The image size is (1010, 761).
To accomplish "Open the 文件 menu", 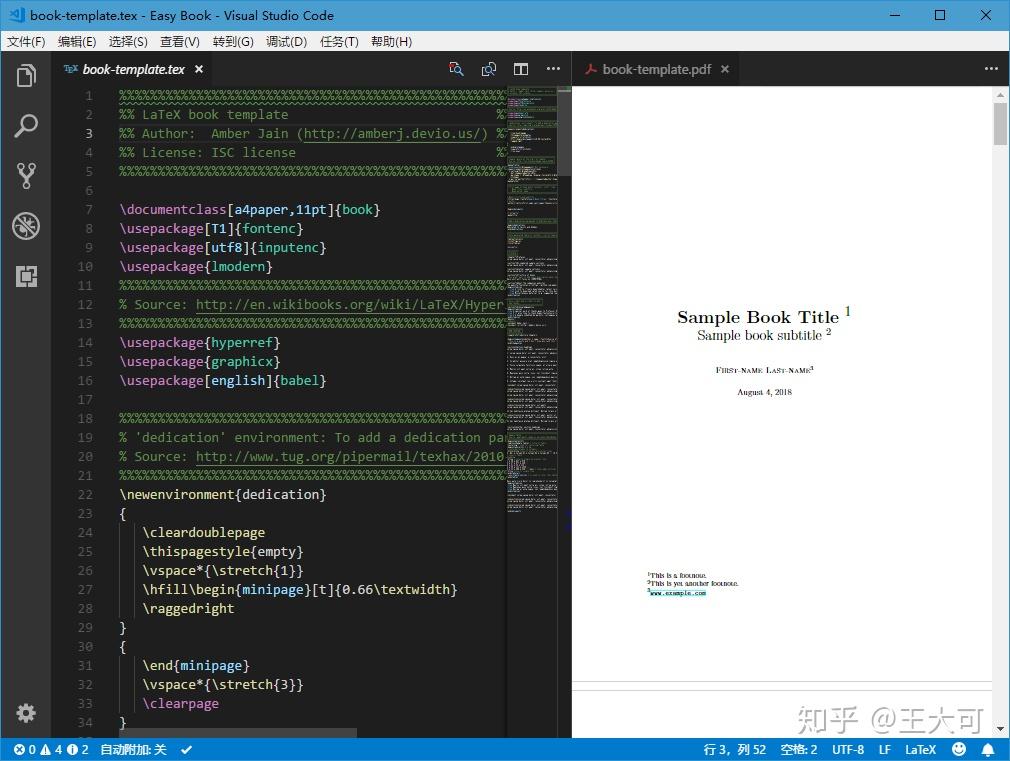I will pos(25,41).
